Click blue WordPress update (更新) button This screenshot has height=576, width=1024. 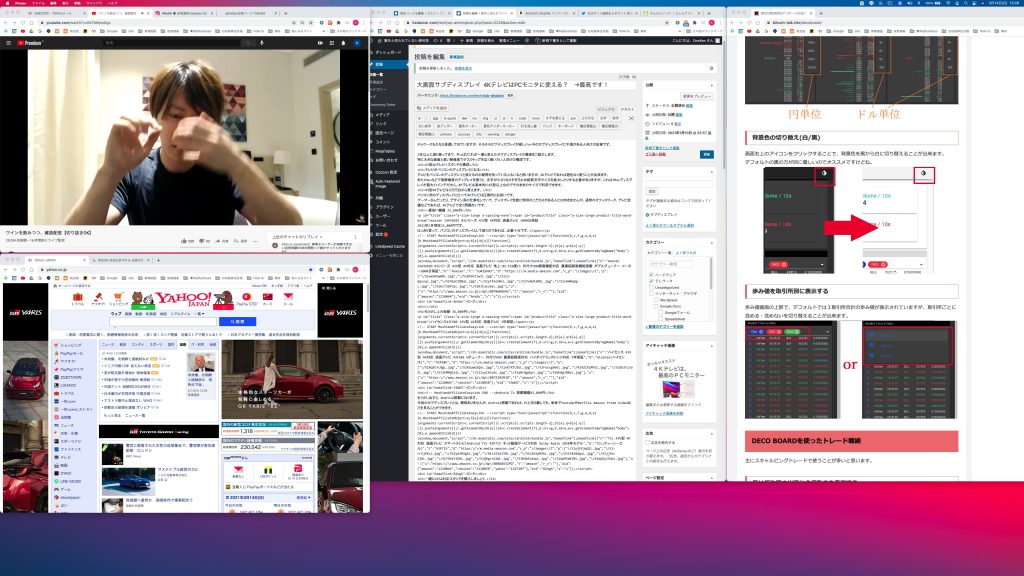click(x=707, y=155)
